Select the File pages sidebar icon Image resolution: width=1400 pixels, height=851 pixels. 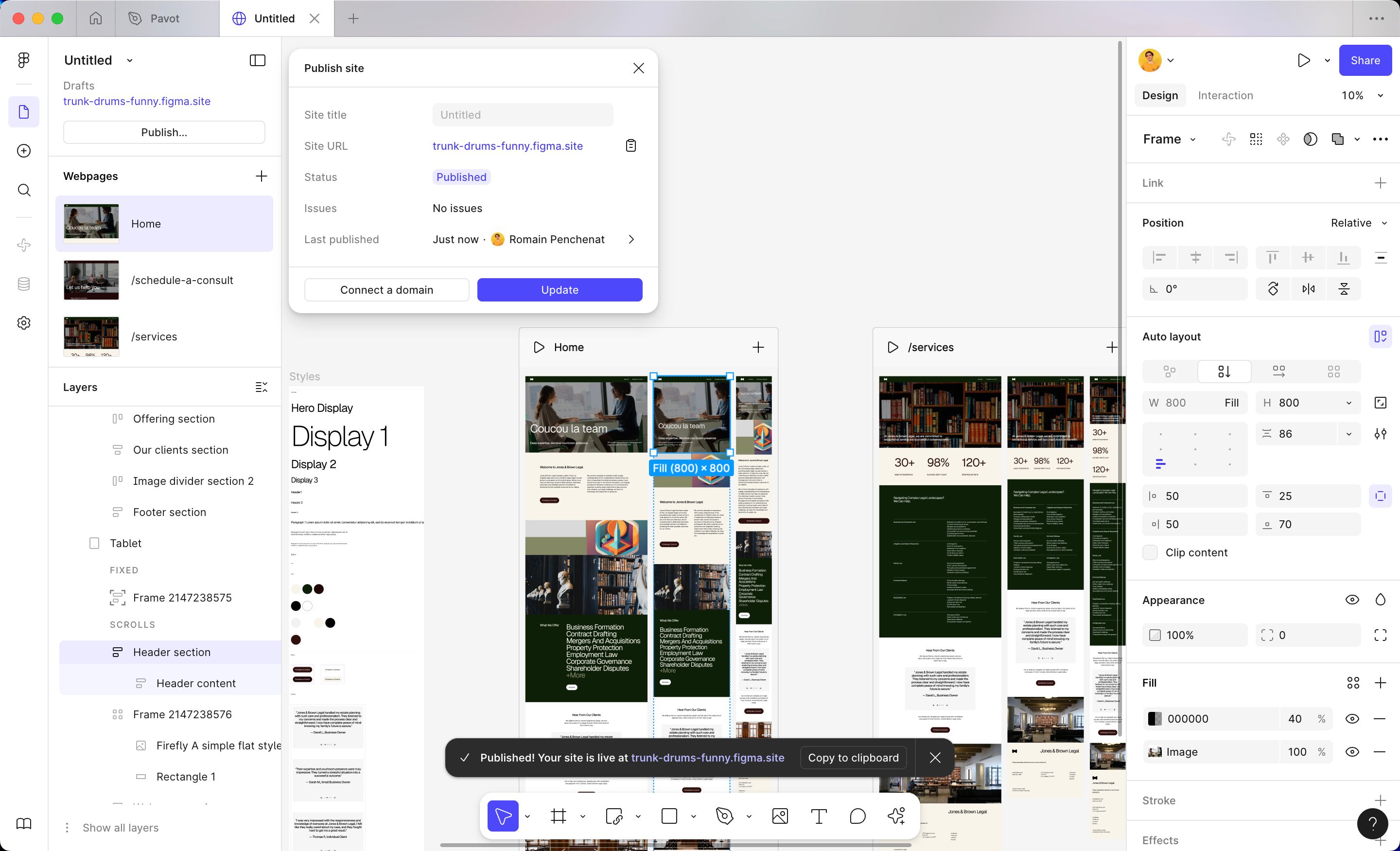(24, 111)
